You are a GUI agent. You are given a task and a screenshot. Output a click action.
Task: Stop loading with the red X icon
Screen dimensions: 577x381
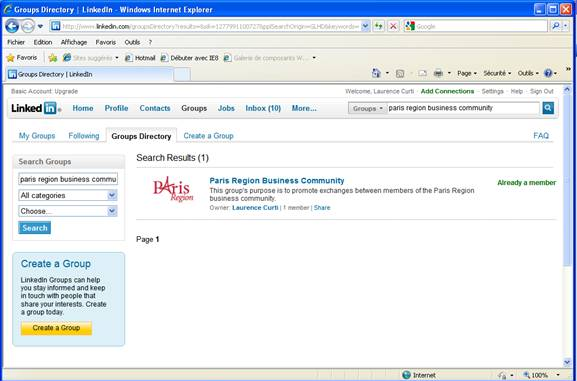[x=393, y=26]
